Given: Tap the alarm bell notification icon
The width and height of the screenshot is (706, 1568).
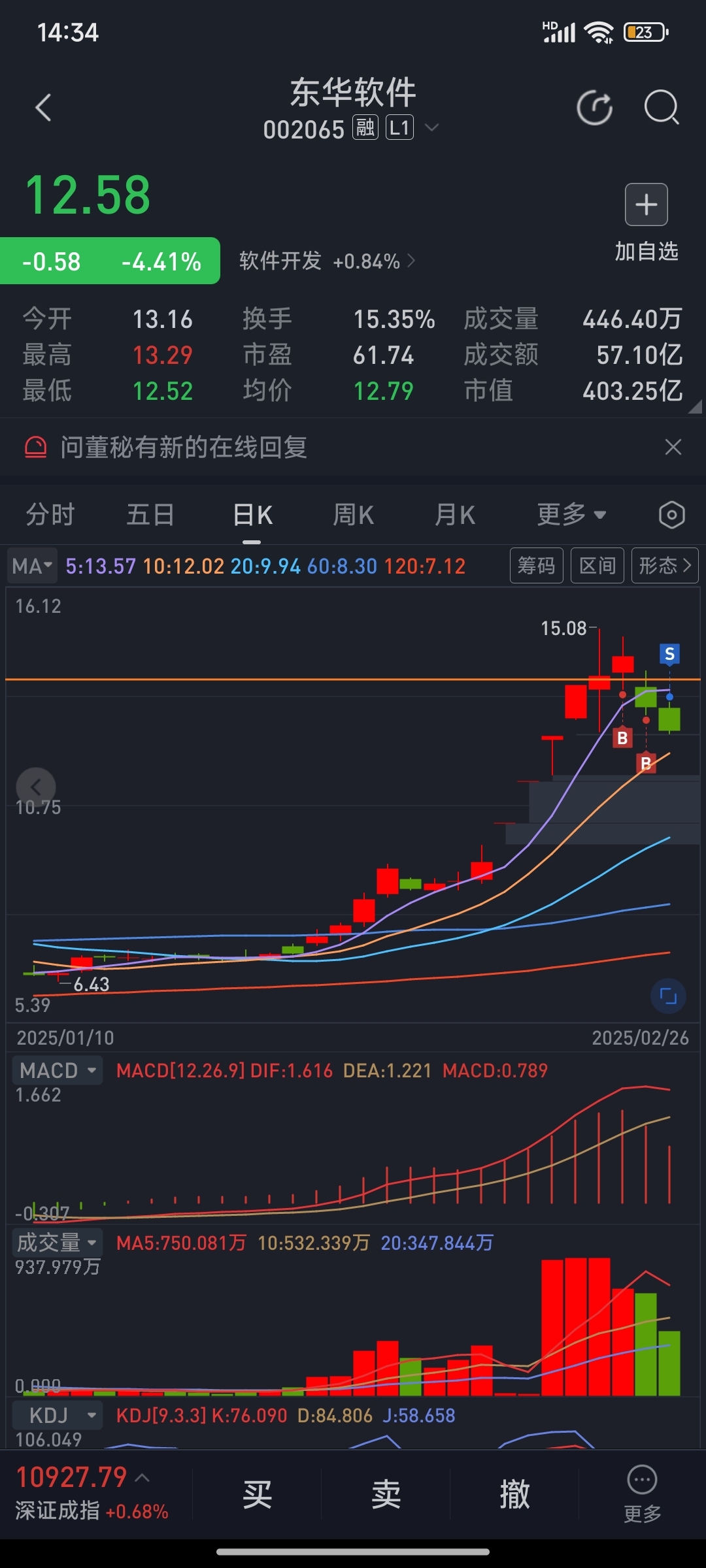Looking at the screenshot, I should tap(35, 448).
